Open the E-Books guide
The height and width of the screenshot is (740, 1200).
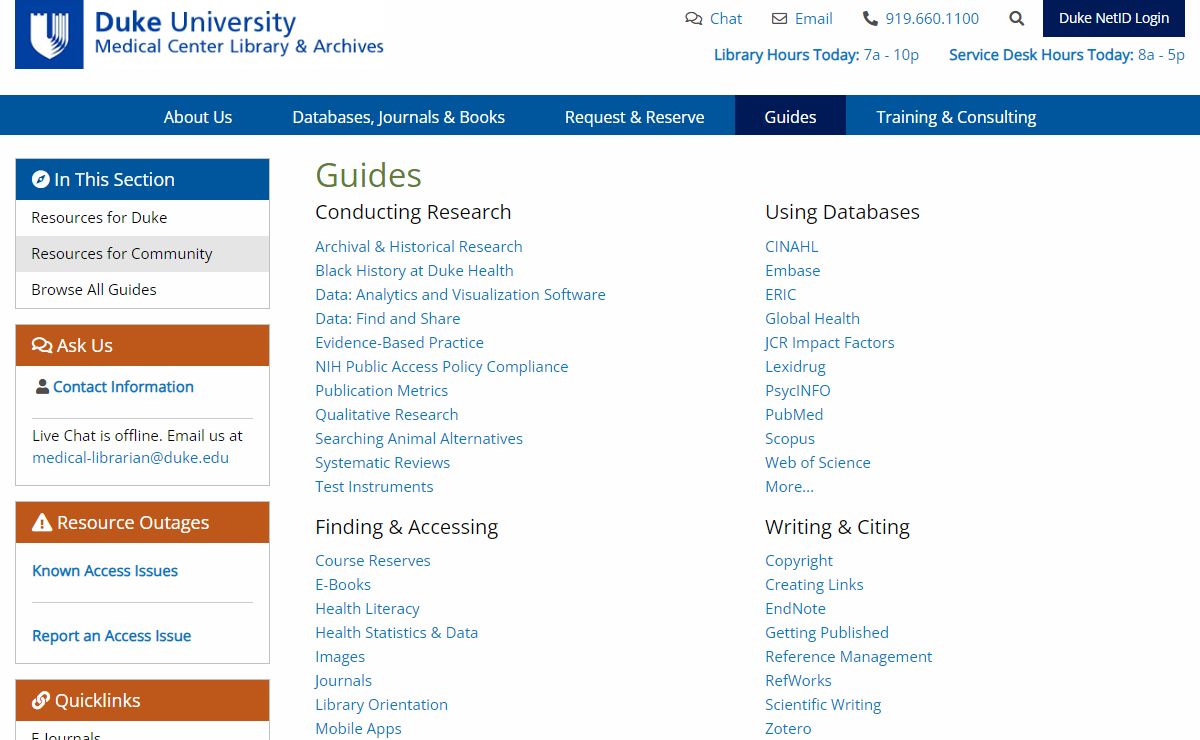[x=342, y=584]
